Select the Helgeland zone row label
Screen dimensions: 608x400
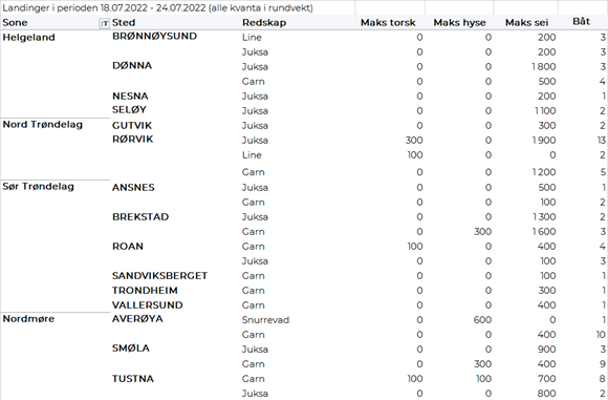tap(29, 37)
